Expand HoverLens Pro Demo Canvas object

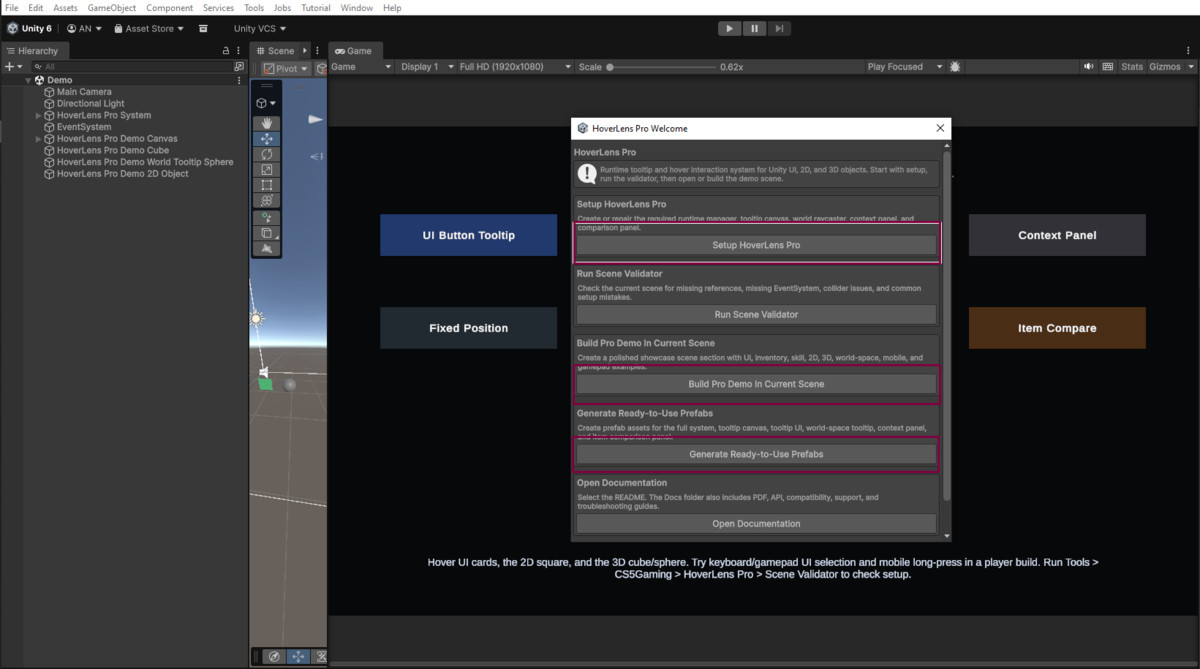coord(39,139)
